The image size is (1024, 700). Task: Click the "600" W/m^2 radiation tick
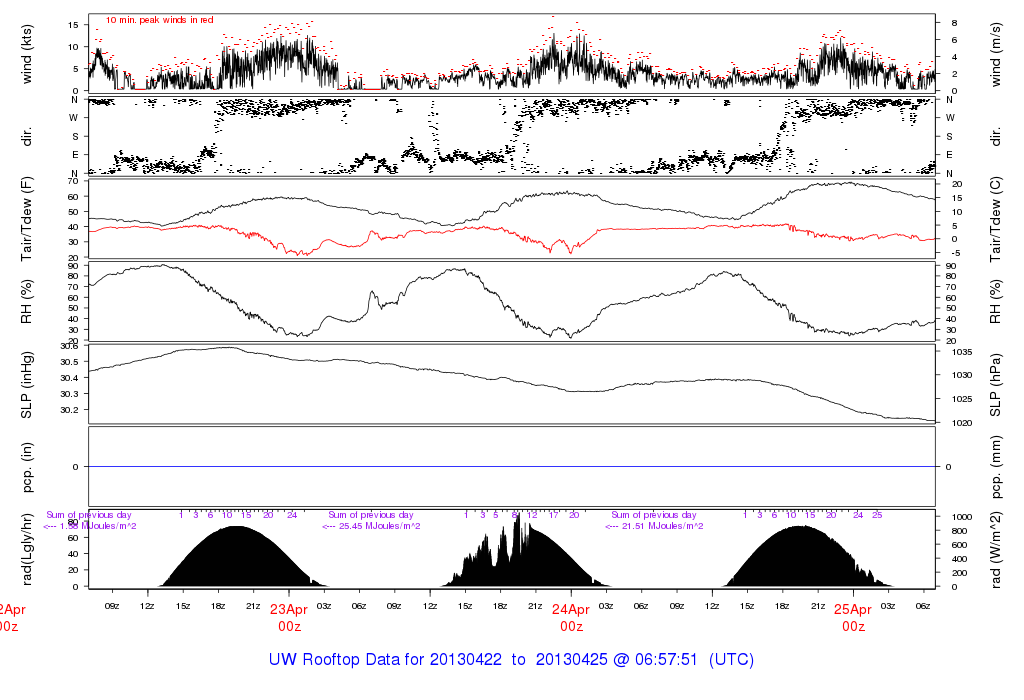tap(959, 545)
